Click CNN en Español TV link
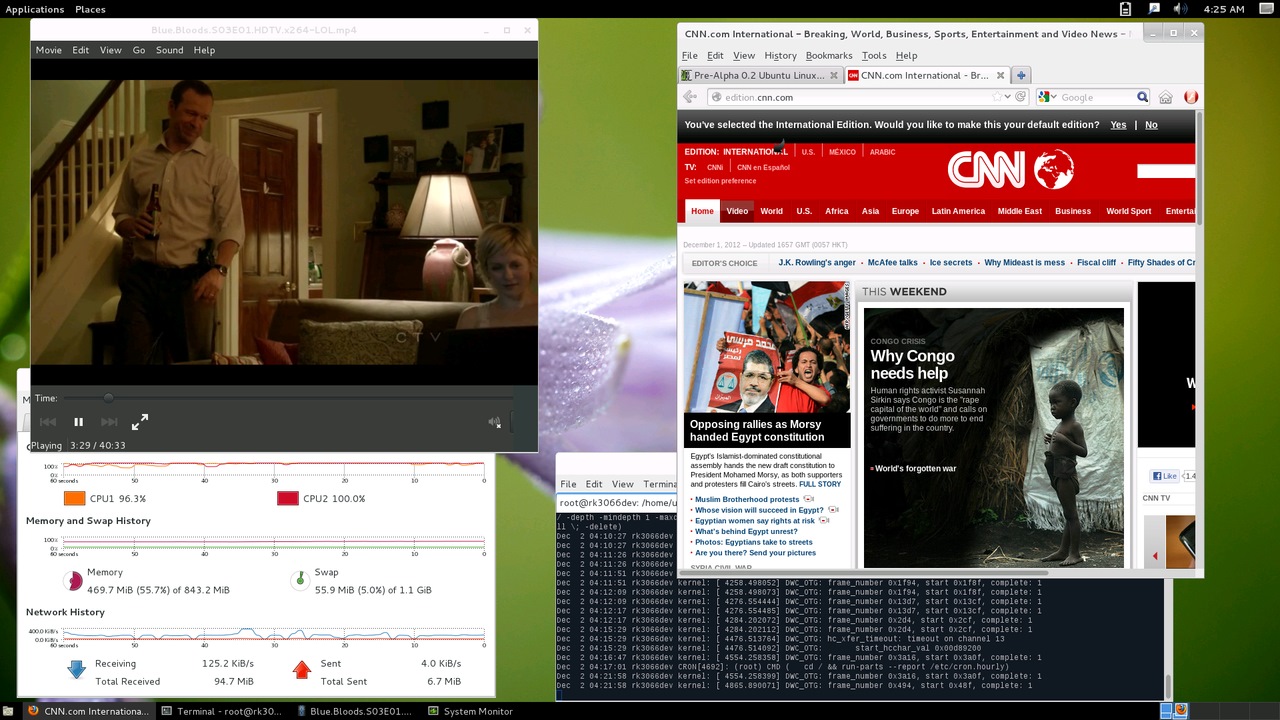The image size is (1280, 720). click(x=763, y=168)
